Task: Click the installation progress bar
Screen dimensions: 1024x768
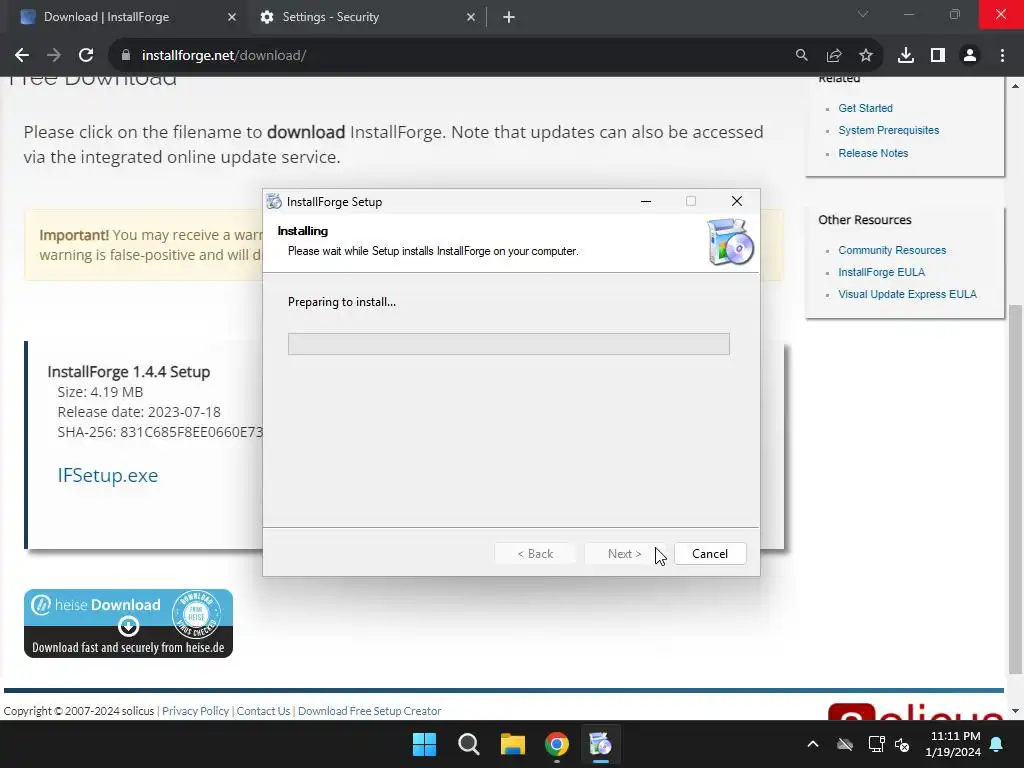Action: (509, 344)
